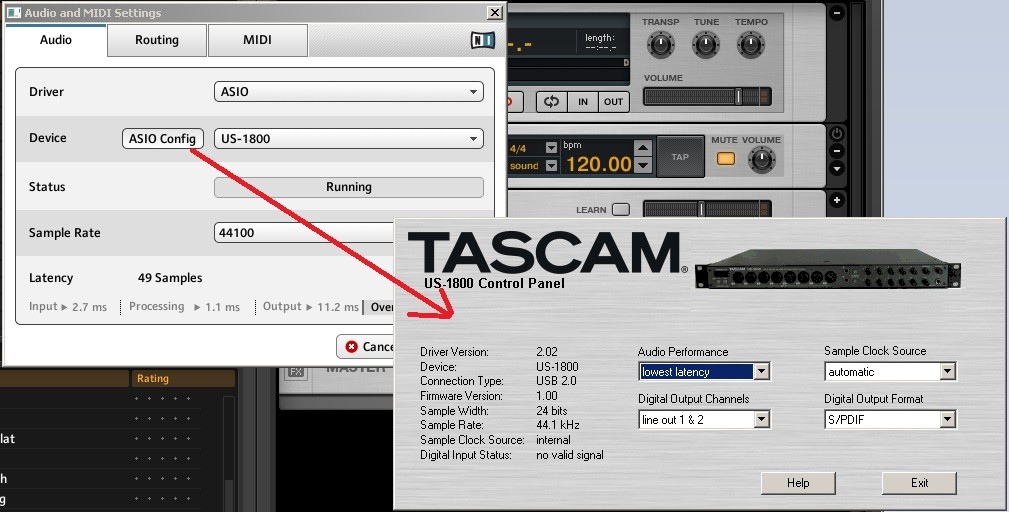Click the Cancel button in Audio settings
Viewport: 1009px width, 512px height.
[365, 347]
